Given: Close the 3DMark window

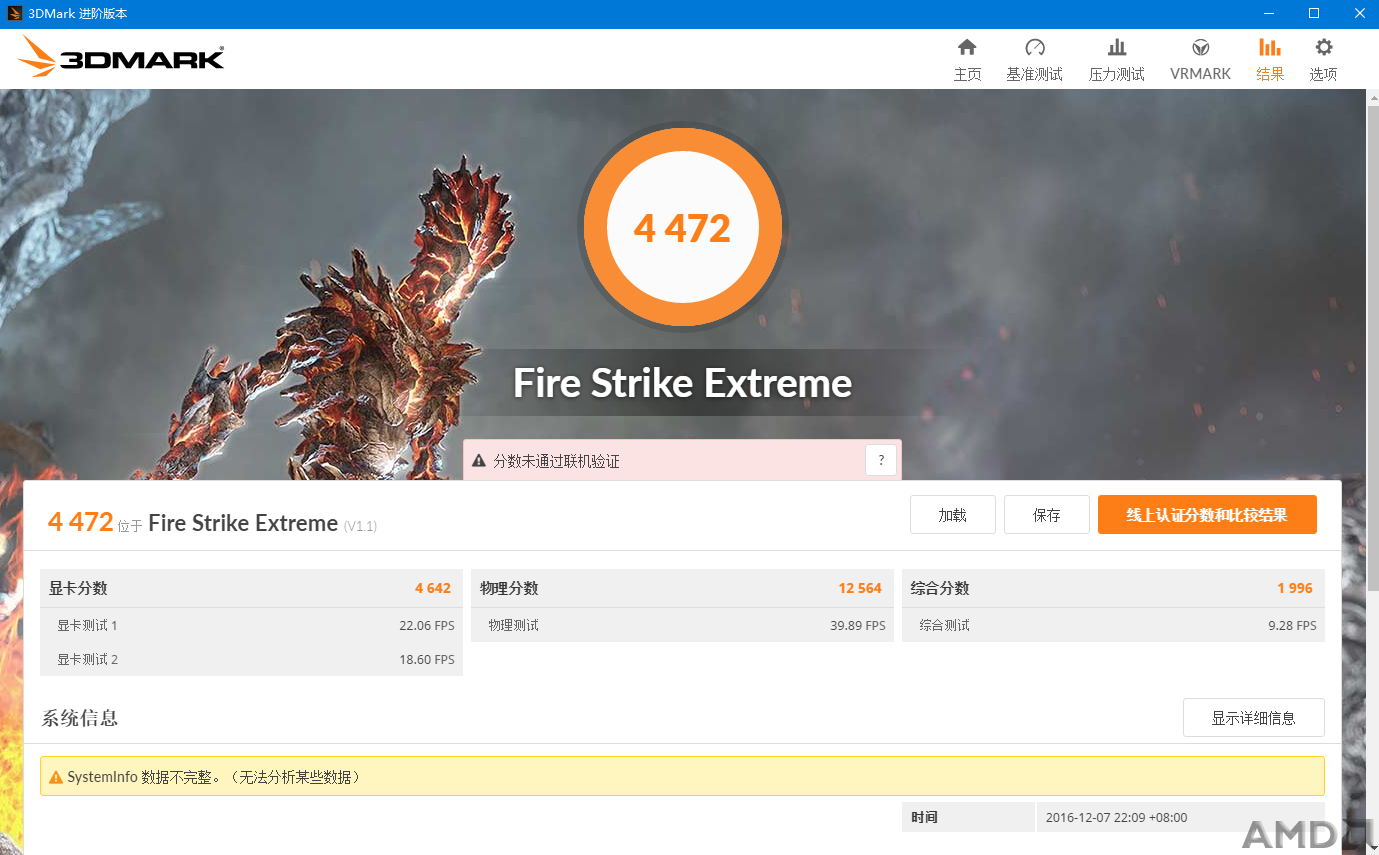Looking at the screenshot, I should pos(1358,14).
